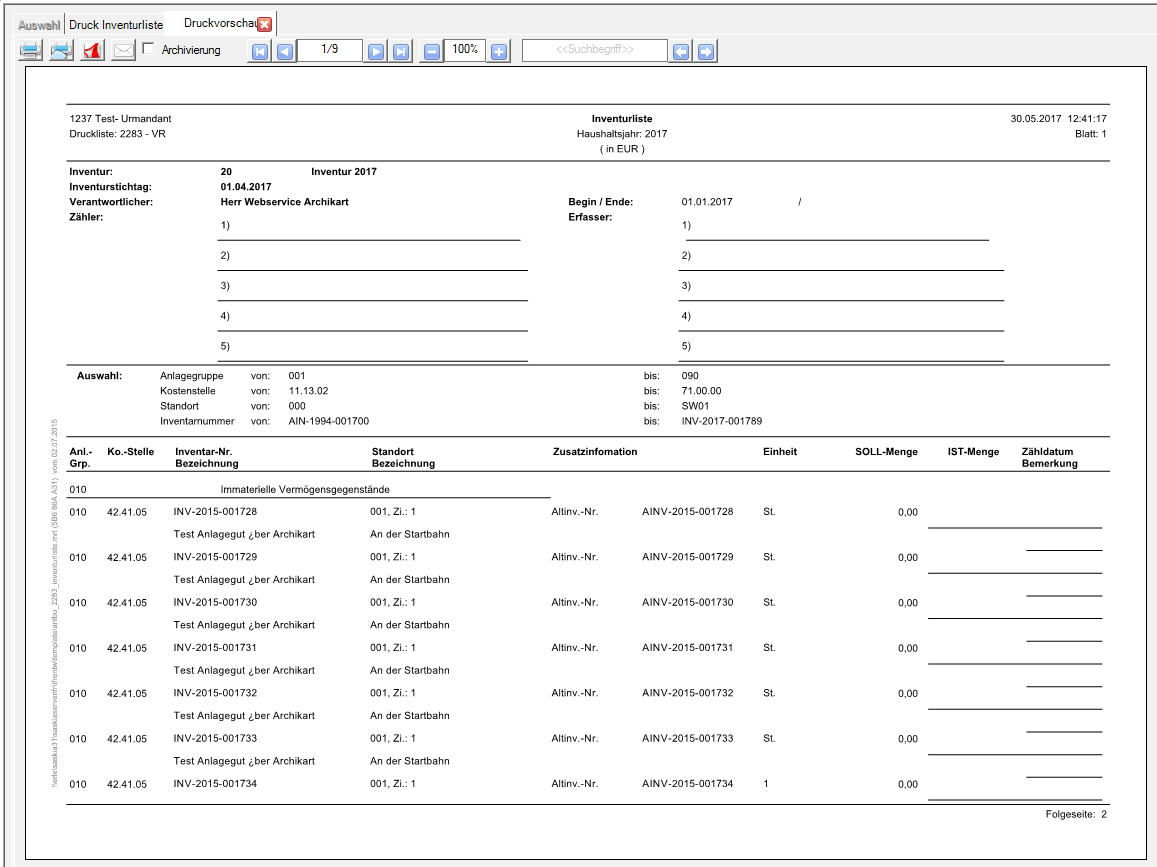The height and width of the screenshot is (867, 1157).
Task: Jump to the first page of preview
Action: pos(260,51)
